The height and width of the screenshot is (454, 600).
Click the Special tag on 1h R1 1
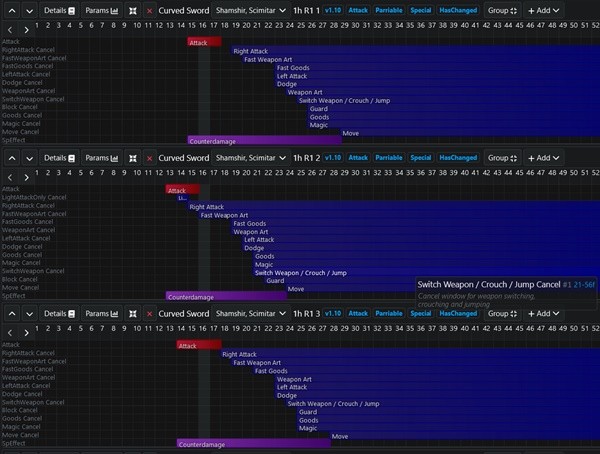coord(421,10)
